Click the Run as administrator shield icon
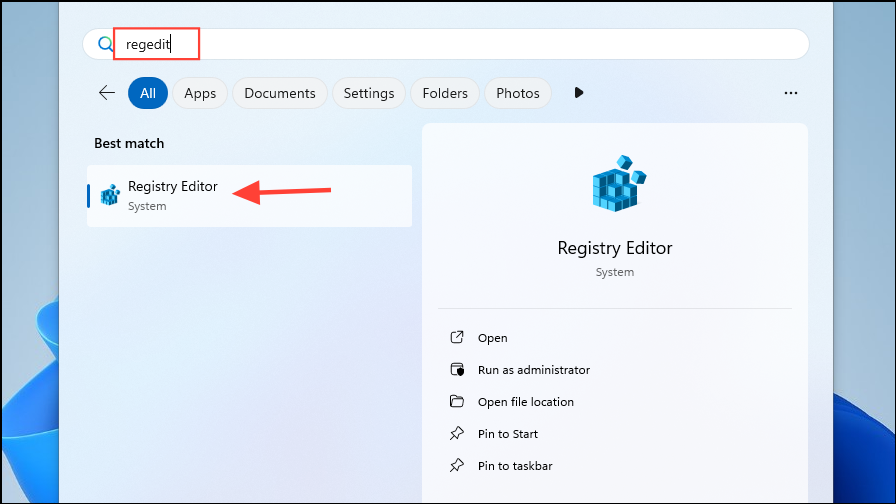 (x=457, y=369)
